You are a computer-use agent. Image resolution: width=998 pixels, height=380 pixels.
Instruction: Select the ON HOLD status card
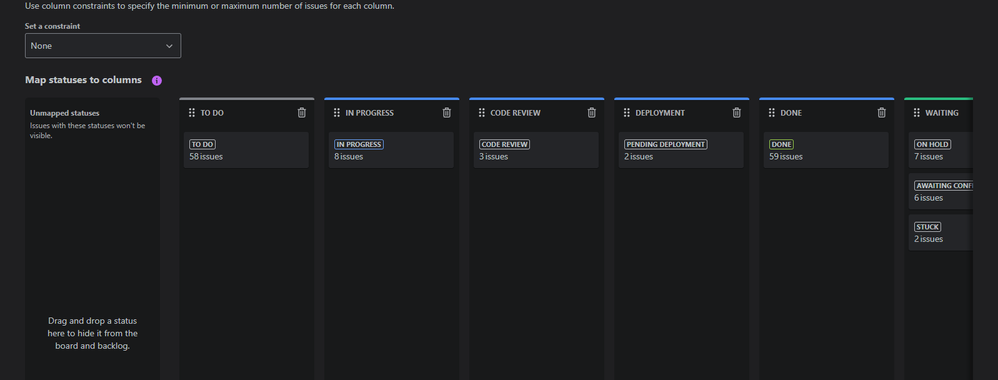point(941,150)
